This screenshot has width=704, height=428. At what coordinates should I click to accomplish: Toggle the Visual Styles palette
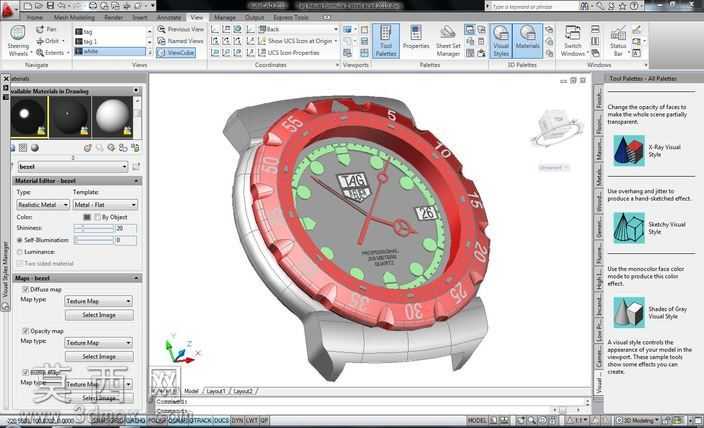tap(501, 41)
